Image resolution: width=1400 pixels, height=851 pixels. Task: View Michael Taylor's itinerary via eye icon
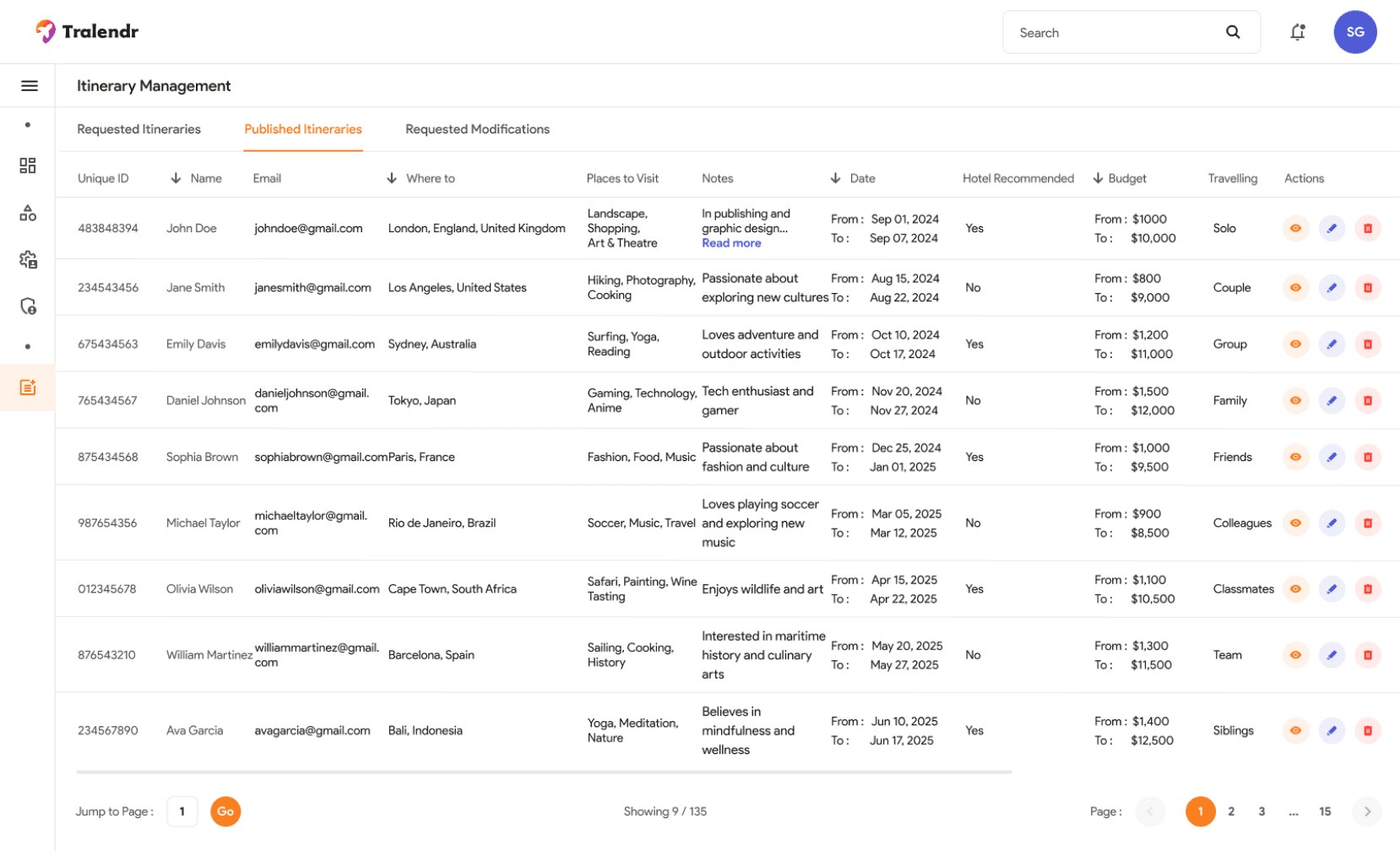pos(1295,523)
